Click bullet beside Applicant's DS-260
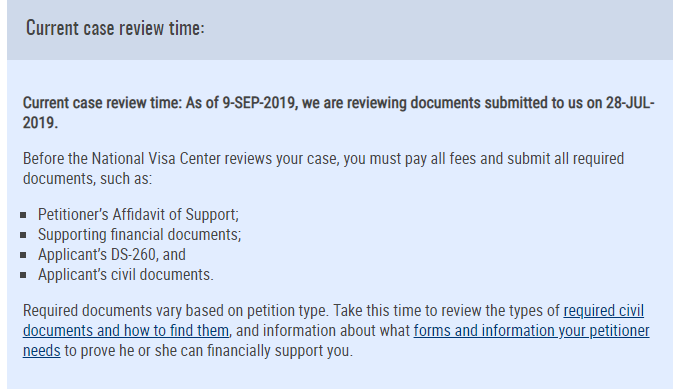This screenshot has height=389, width=676. [23, 255]
